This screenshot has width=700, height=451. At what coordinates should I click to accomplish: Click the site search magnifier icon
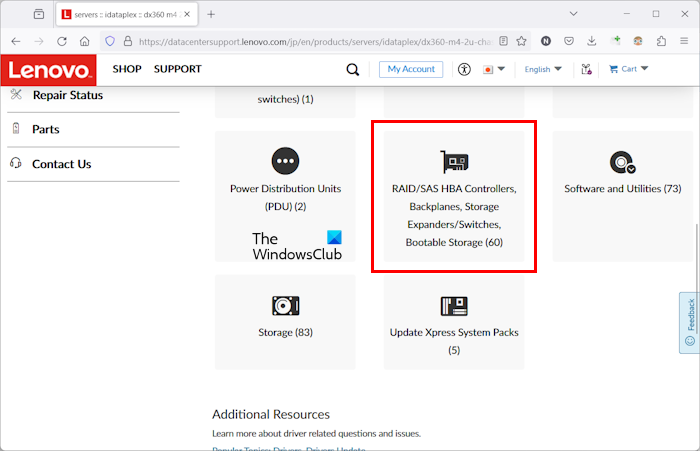(353, 70)
